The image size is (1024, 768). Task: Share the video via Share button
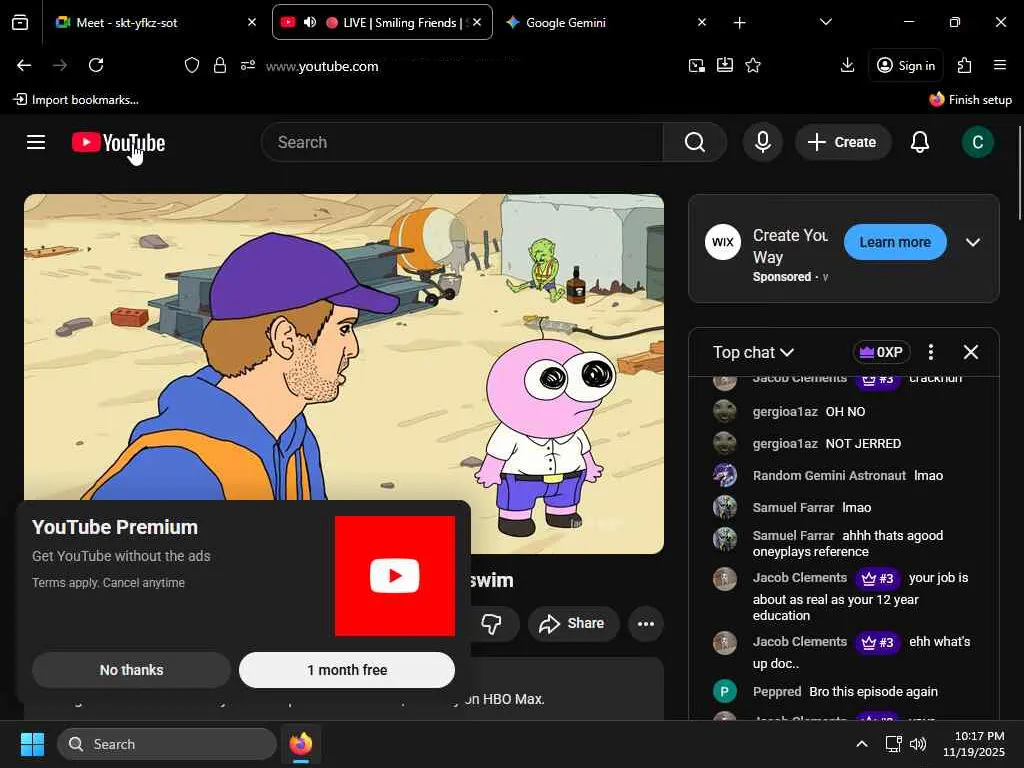pos(573,624)
